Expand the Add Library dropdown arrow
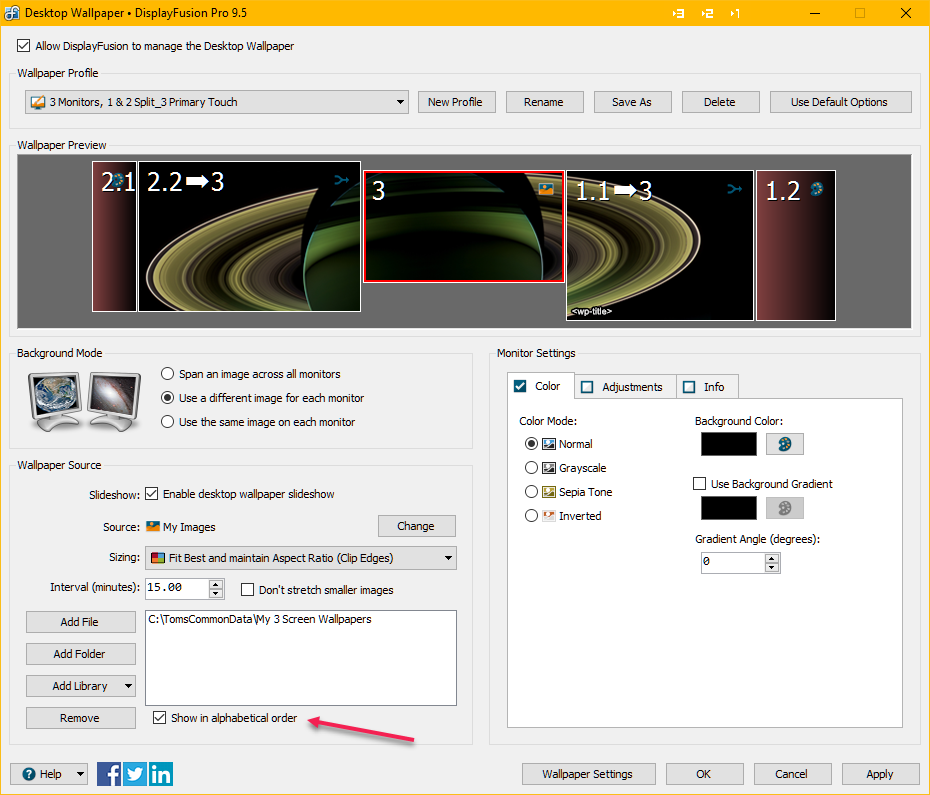The width and height of the screenshot is (930, 795). point(128,686)
